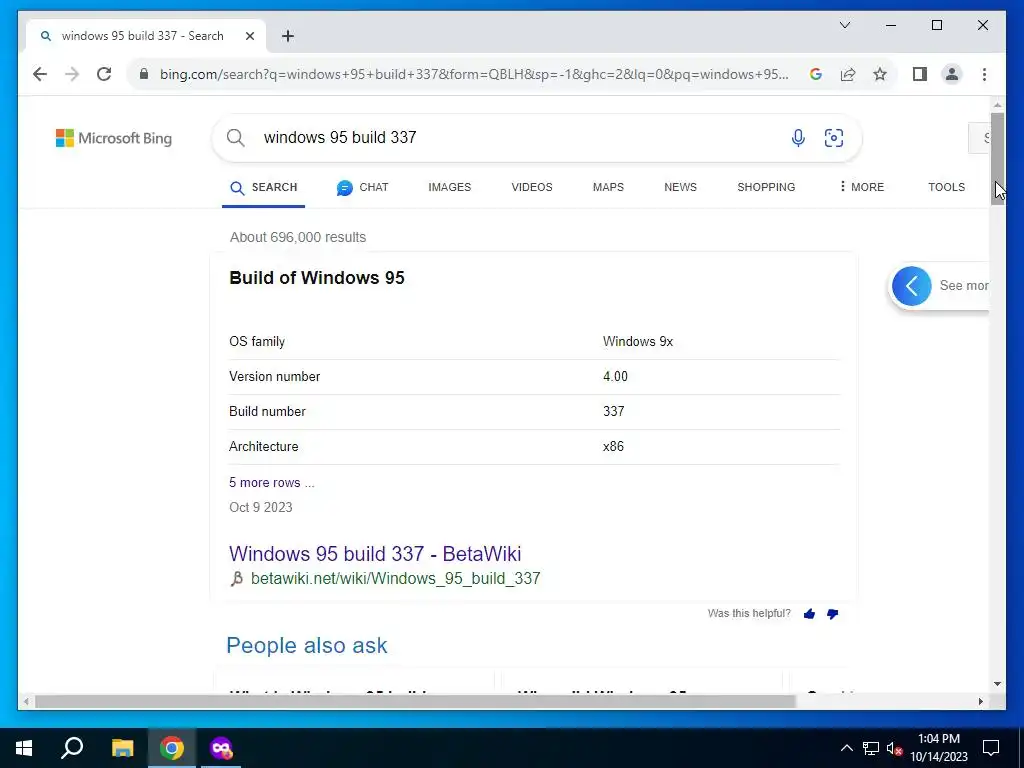Click the vertical scrollbar down arrow
This screenshot has height=768, width=1024.
coord(997,684)
